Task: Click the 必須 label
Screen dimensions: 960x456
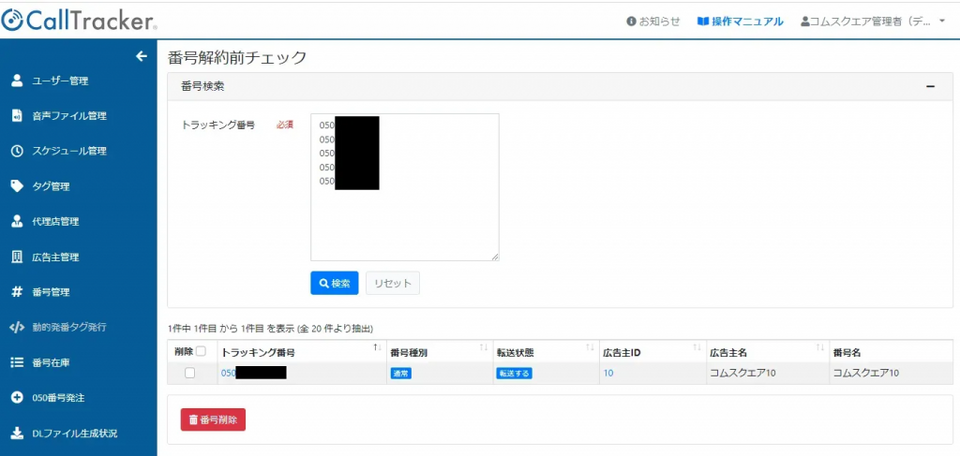Action: click(x=285, y=125)
